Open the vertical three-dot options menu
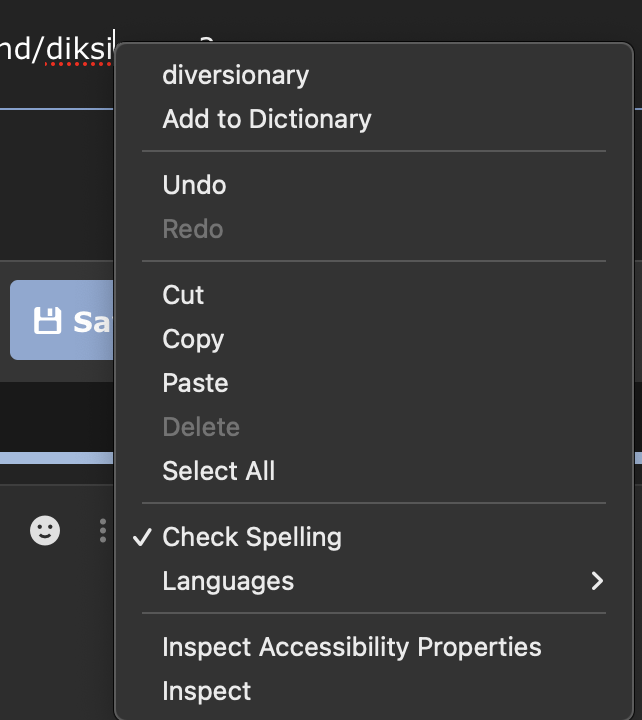Image resolution: width=642 pixels, height=720 pixels. click(102, 531)
